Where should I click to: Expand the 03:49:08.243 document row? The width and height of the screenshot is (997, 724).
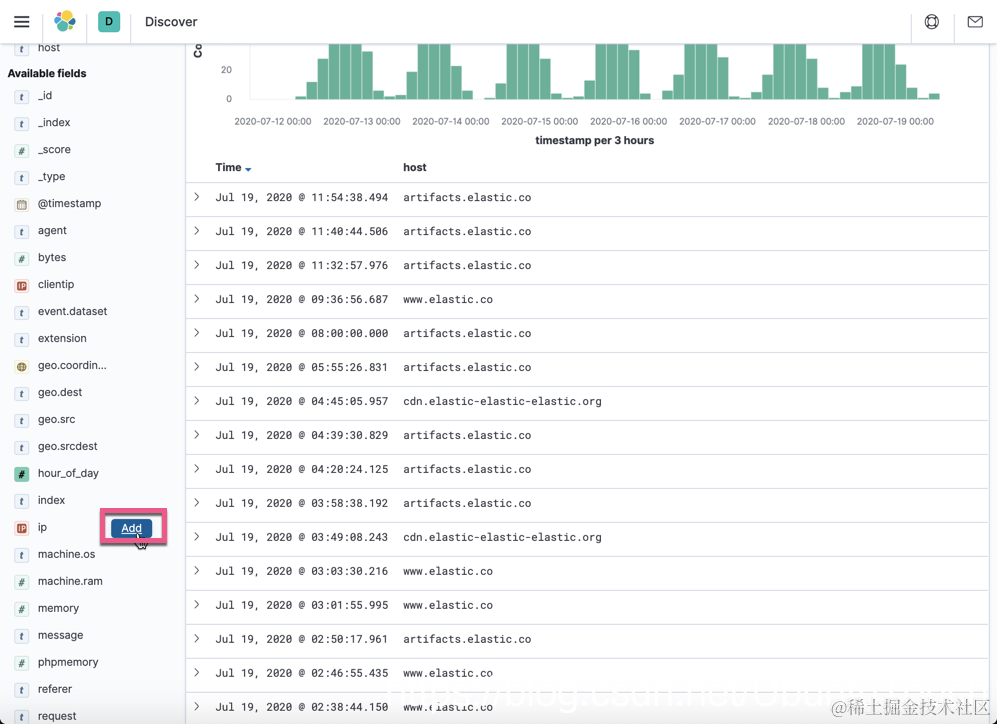(x=196, y=536)
